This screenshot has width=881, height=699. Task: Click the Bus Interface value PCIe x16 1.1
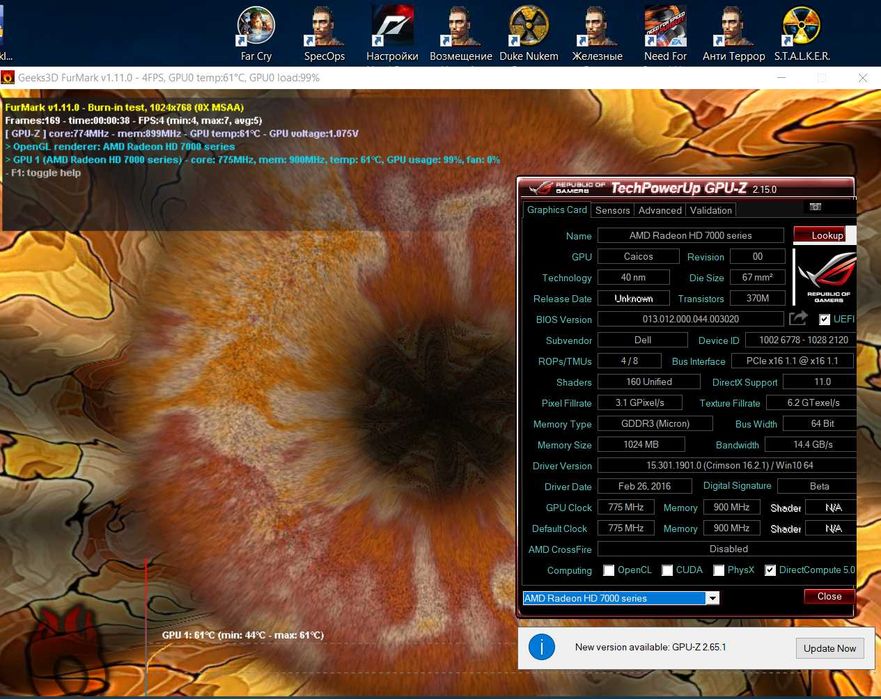point(792,361)
